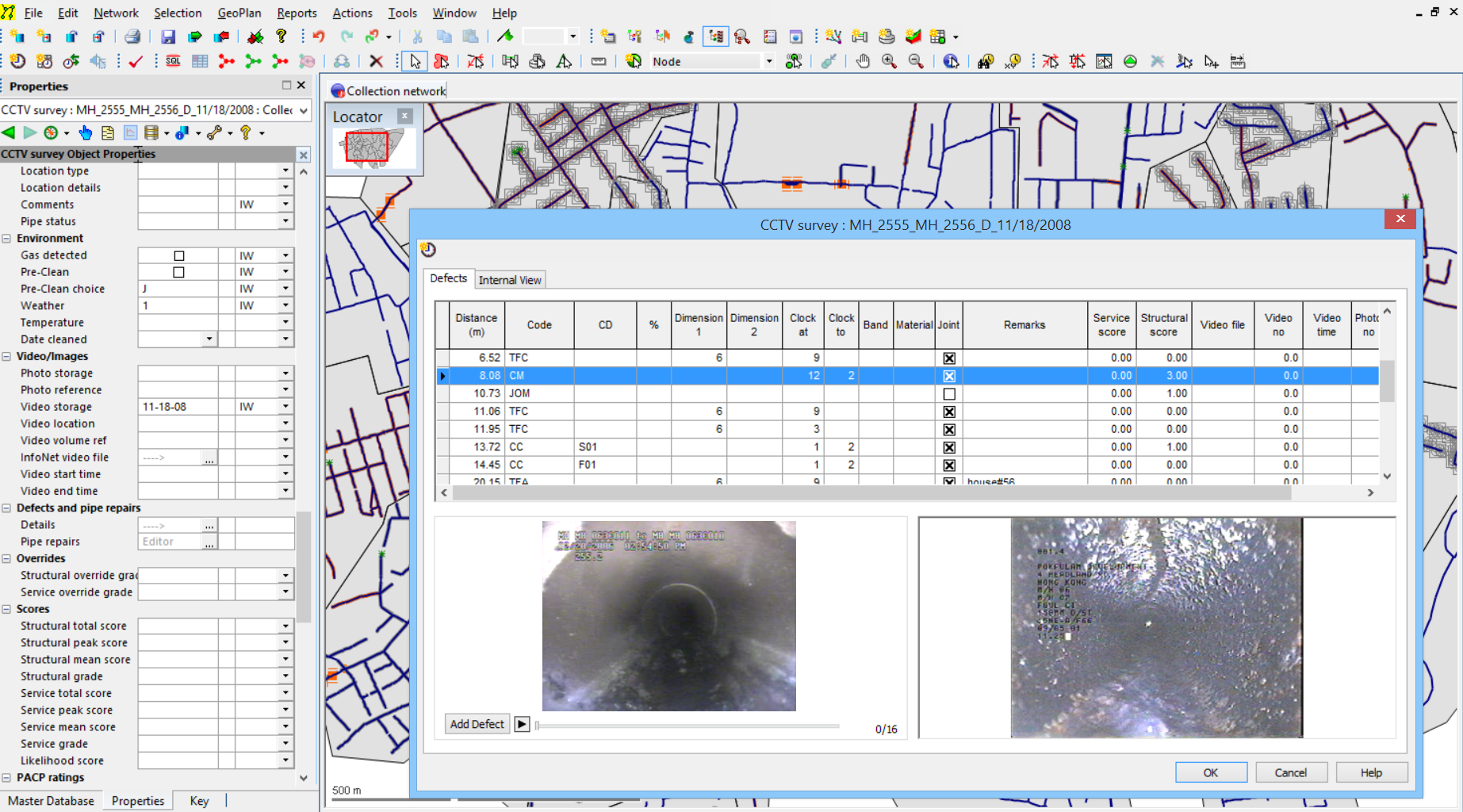This screenshot has width=1463, height=812.
Task: Open the Reports menu
Action: 297,13
